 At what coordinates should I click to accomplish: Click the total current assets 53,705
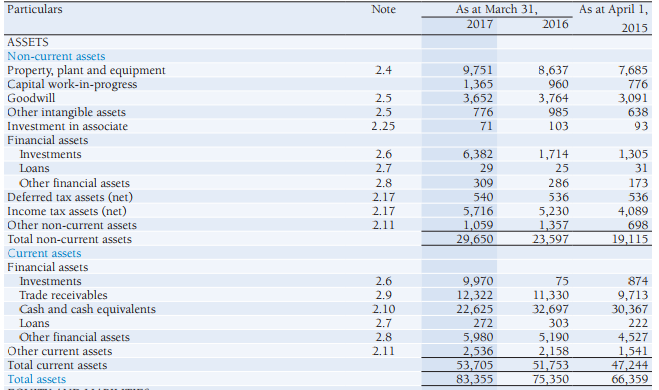(475, 365)
